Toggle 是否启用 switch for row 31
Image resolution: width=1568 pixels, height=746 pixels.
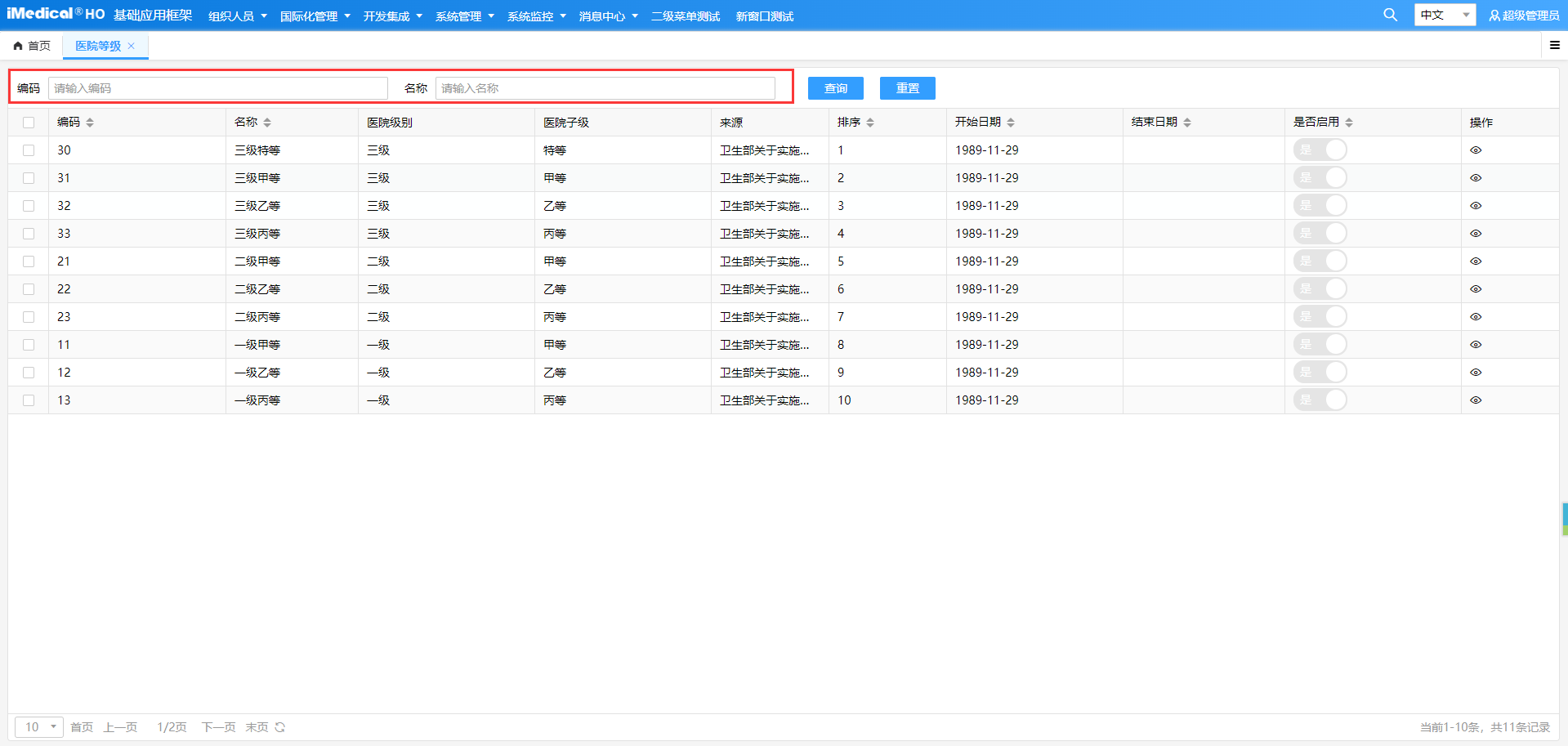click(1319, 178)
